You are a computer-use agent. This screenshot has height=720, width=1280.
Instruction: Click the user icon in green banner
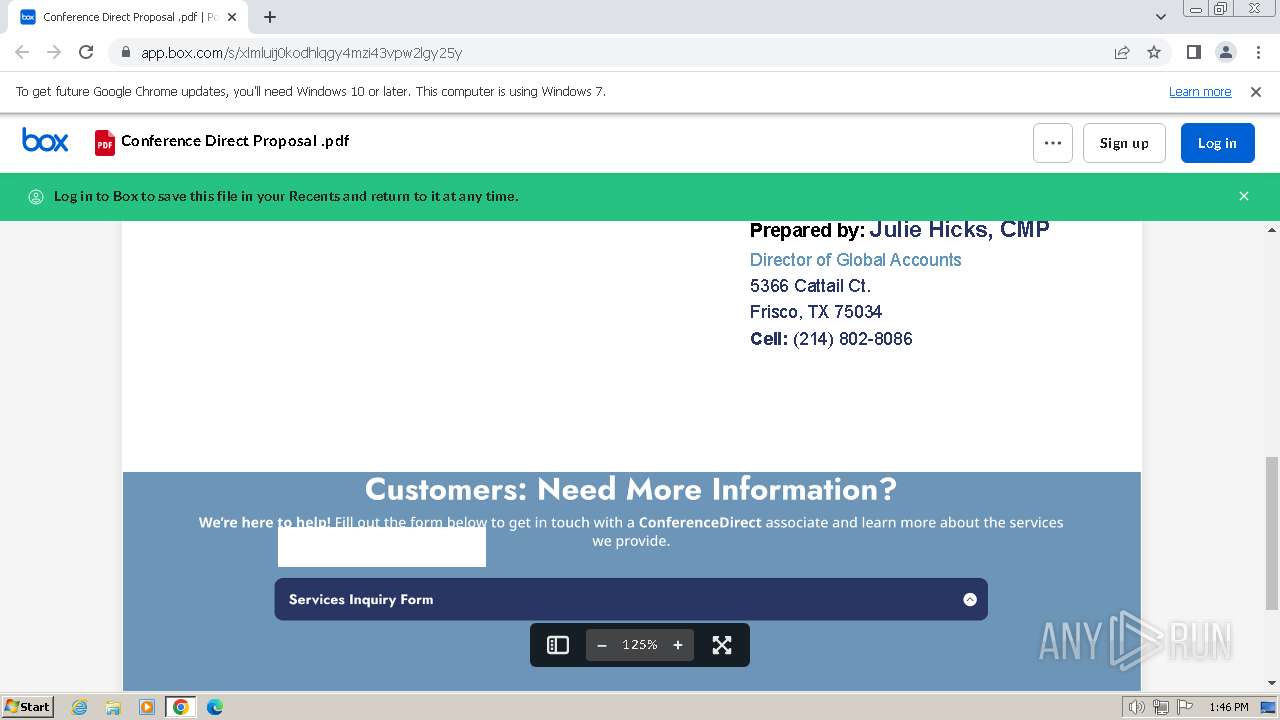(36, 197)
